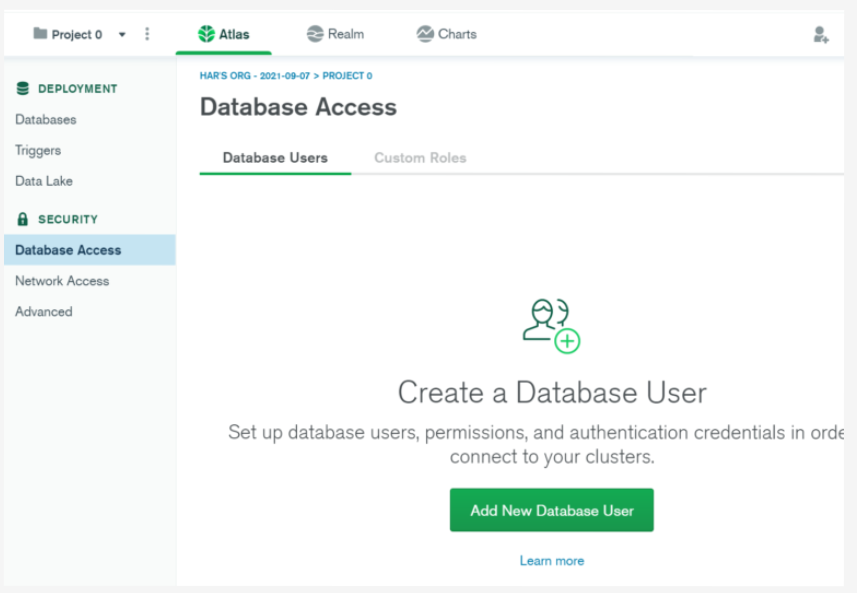Viewport: 857px width, 593px height.
Task: Click the Realm icon
Action: tap(315, 34)
